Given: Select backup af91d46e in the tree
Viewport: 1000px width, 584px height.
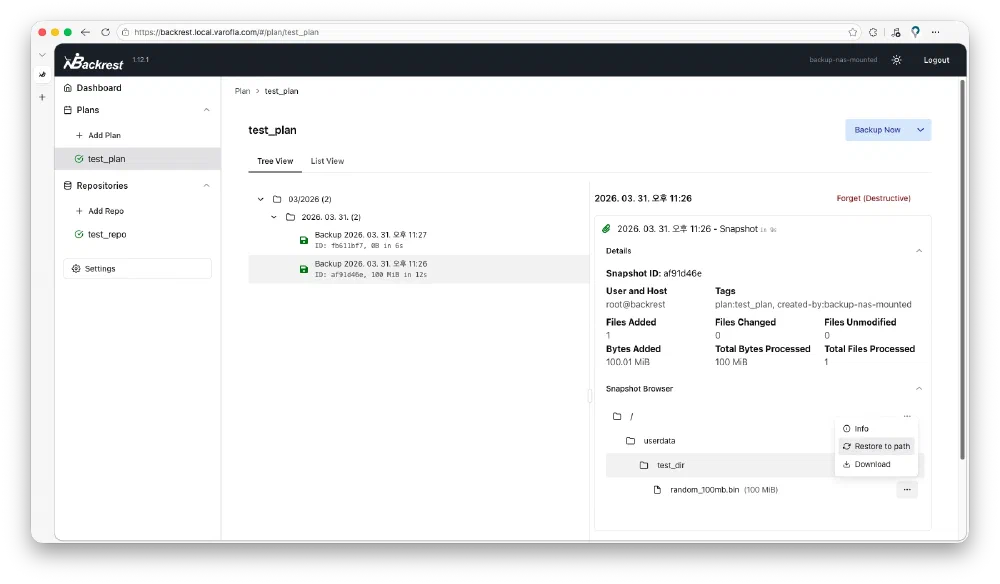Looking at the screenshot, I should pos(370,269).
